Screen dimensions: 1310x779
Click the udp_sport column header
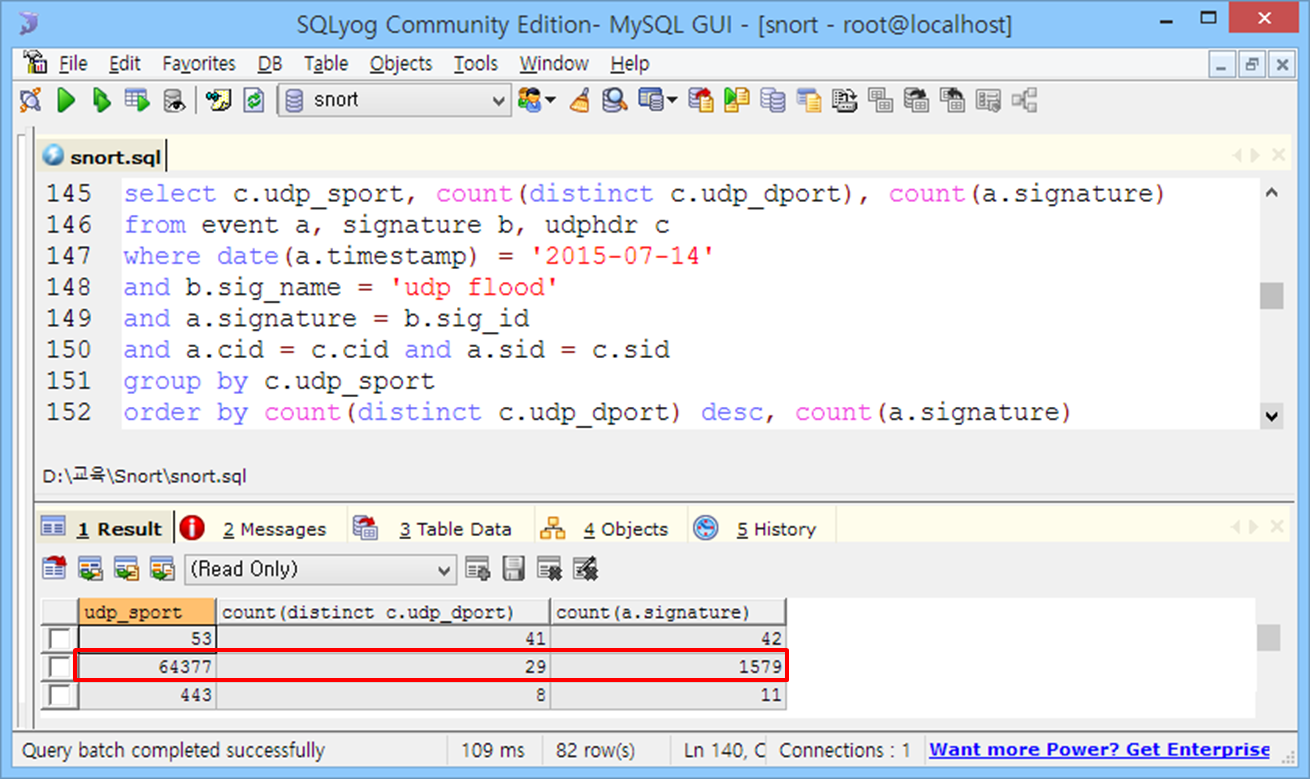coord(147,612)
